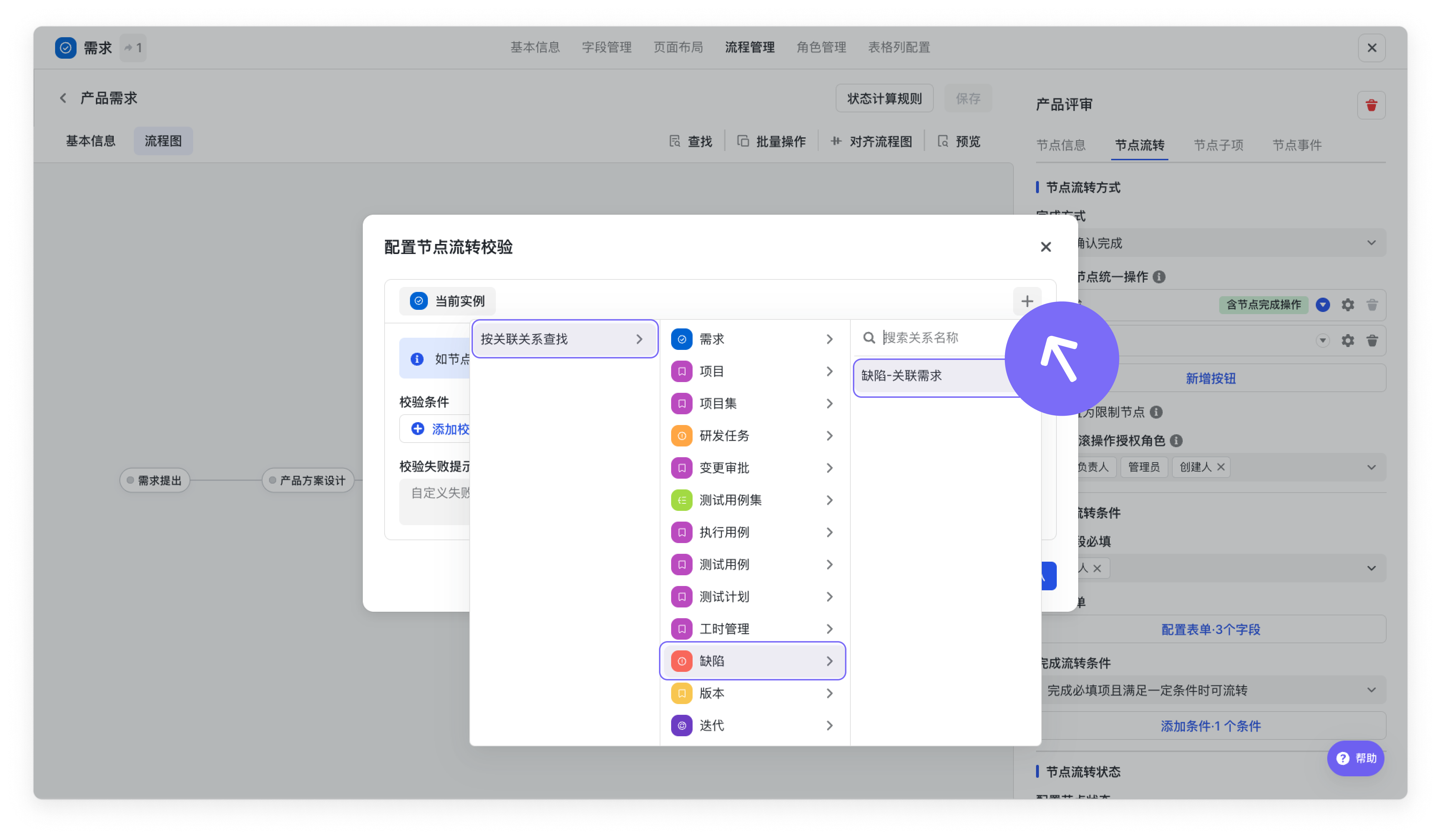Expand the 缺陷 relation submenu arrow
1441x840 pixels.
click(829, 661)
